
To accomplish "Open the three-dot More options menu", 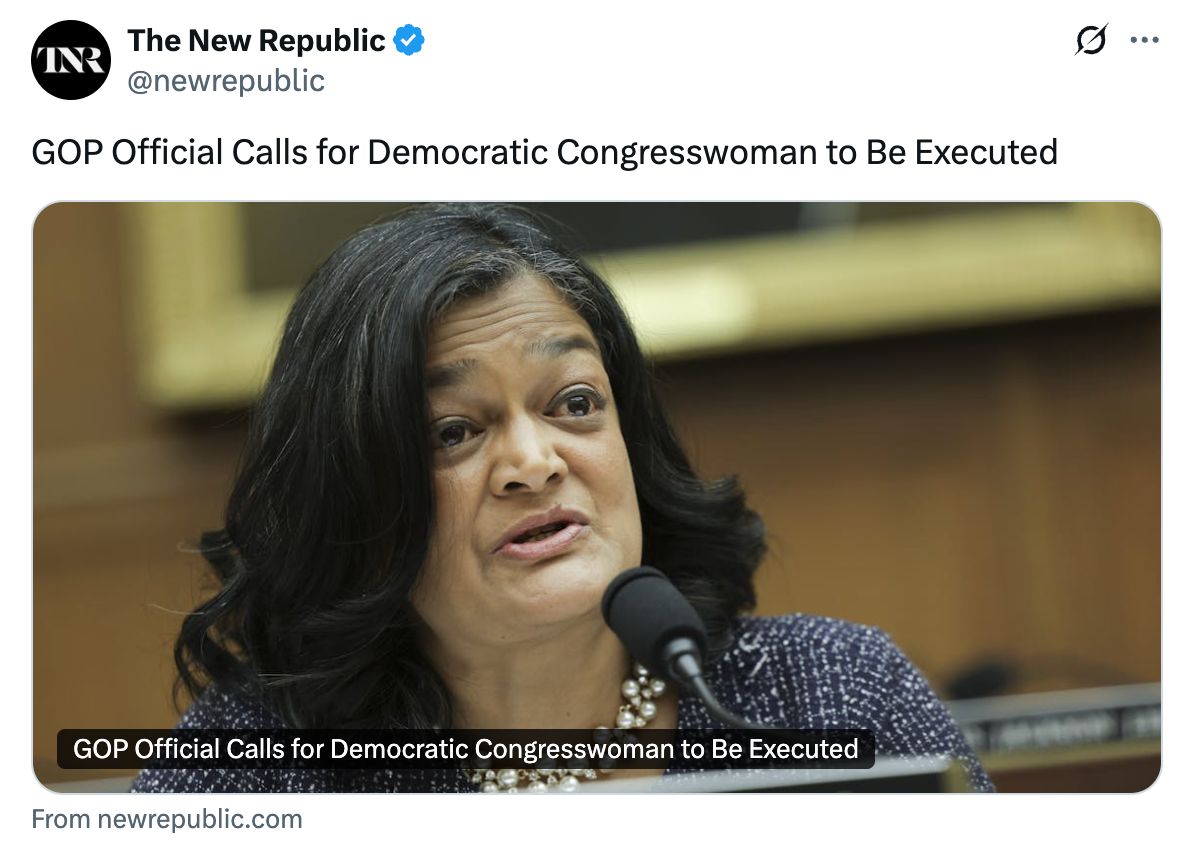I will pyautogui.click(x=1144, y=39).
